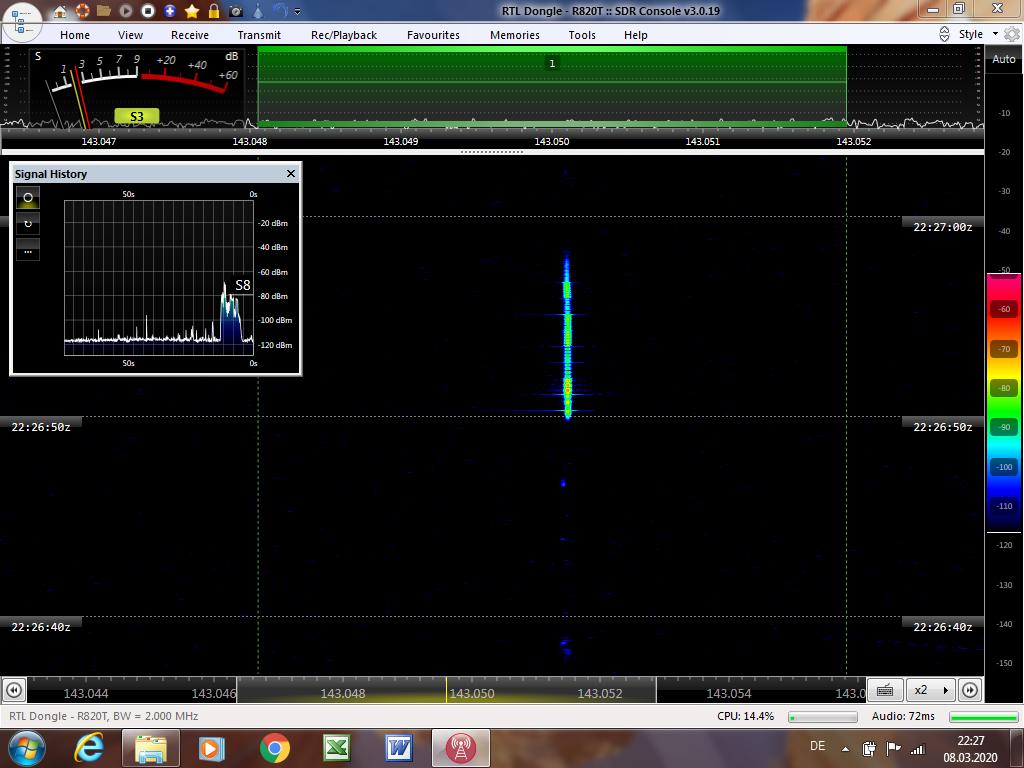Open the folder icon in the title bar
The image size is (1024, 768).
click(103, 11)
